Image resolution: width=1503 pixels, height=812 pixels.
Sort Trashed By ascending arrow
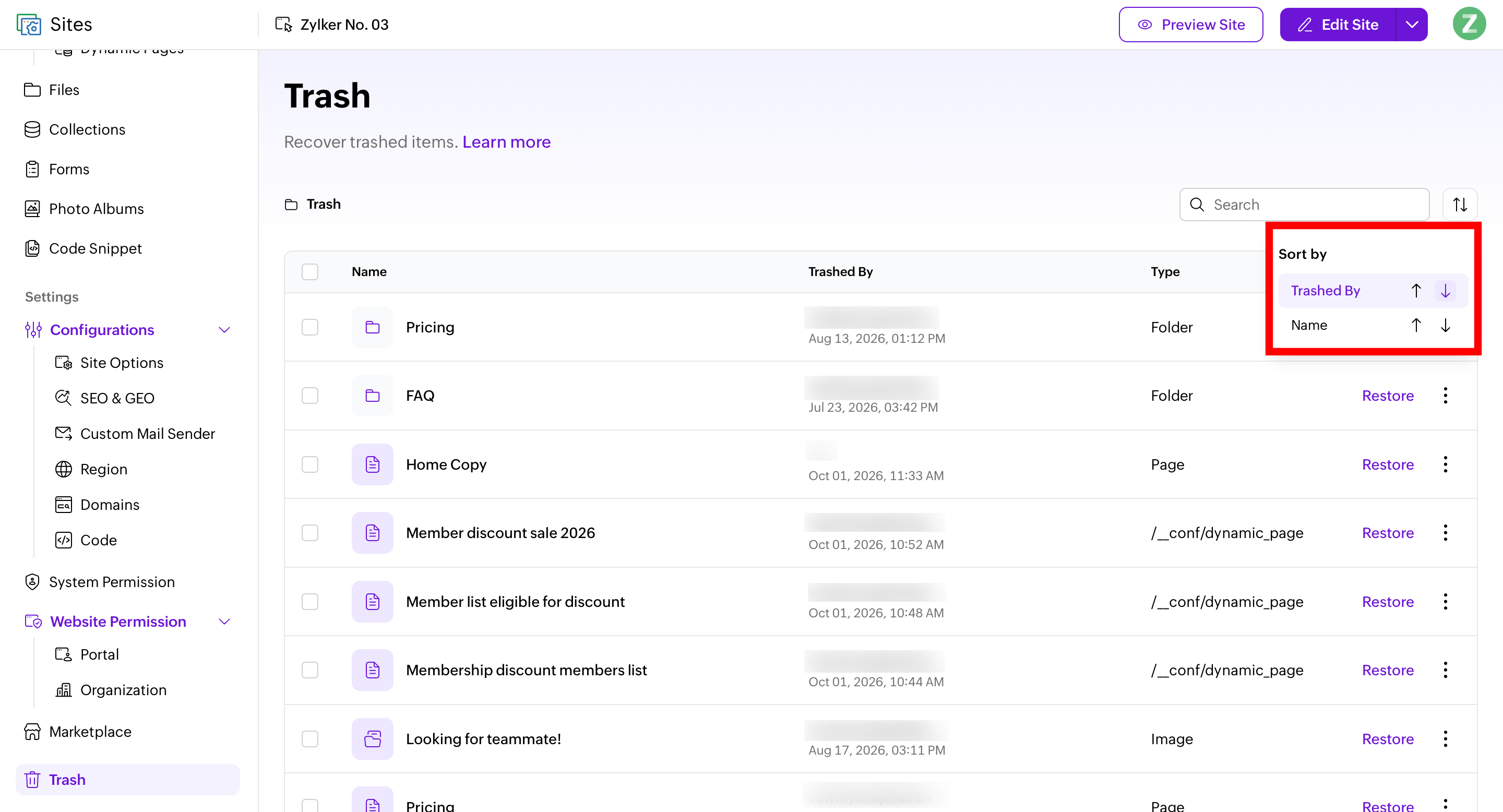click(x=1416, y=291)
